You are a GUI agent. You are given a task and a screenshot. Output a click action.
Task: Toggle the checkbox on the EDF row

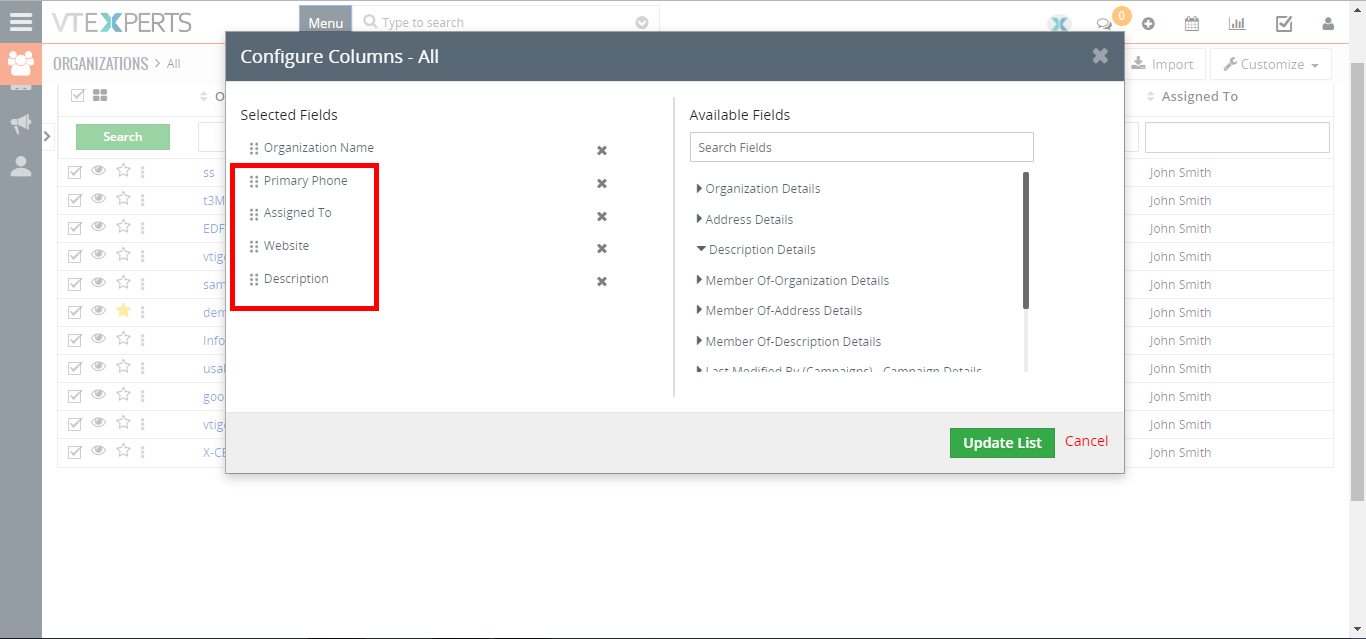pyautogui.click(x=75, y=228)
